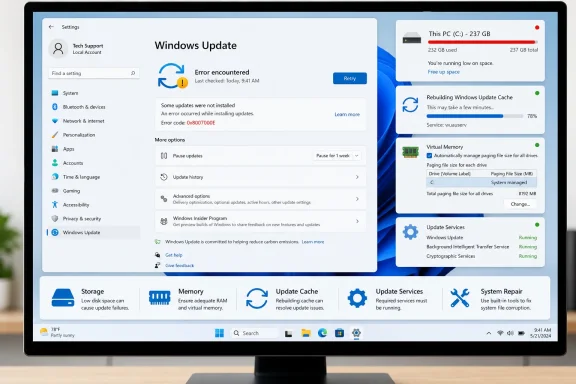Select Bluetooth & devices in the sidebar
This screenshot has width=576, height=384.
(94, 107)
